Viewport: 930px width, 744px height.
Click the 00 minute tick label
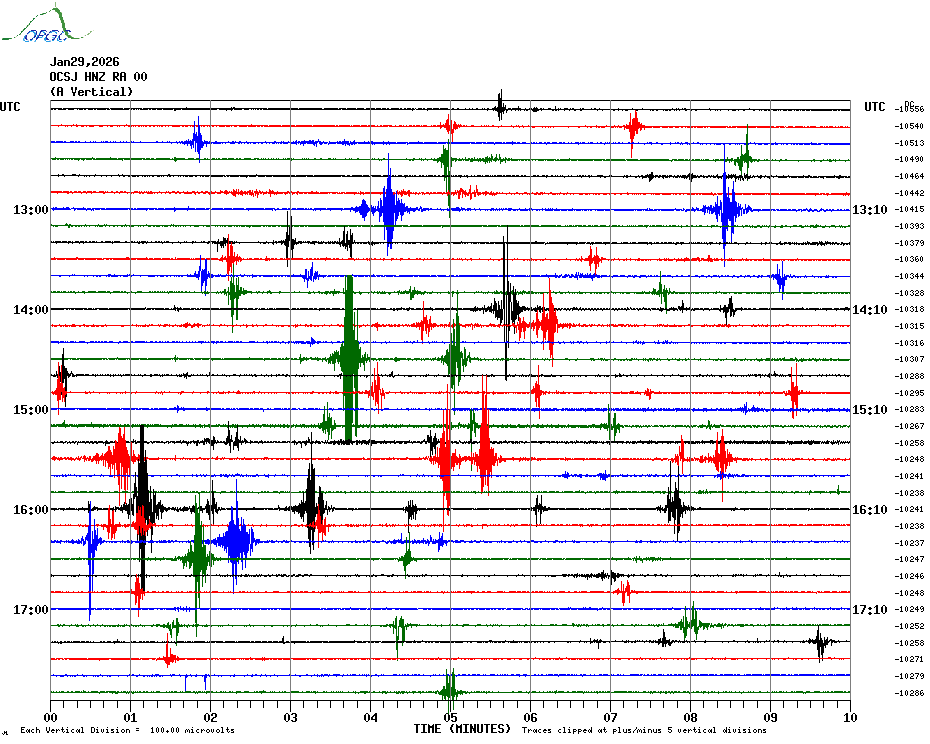coord(51,717)
